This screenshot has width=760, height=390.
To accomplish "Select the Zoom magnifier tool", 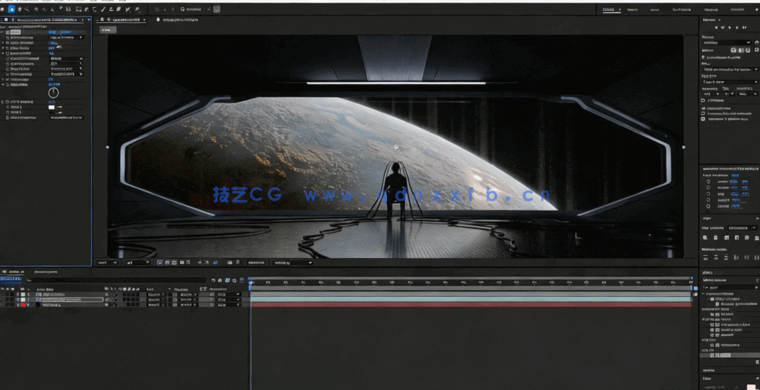I will 26,9.
